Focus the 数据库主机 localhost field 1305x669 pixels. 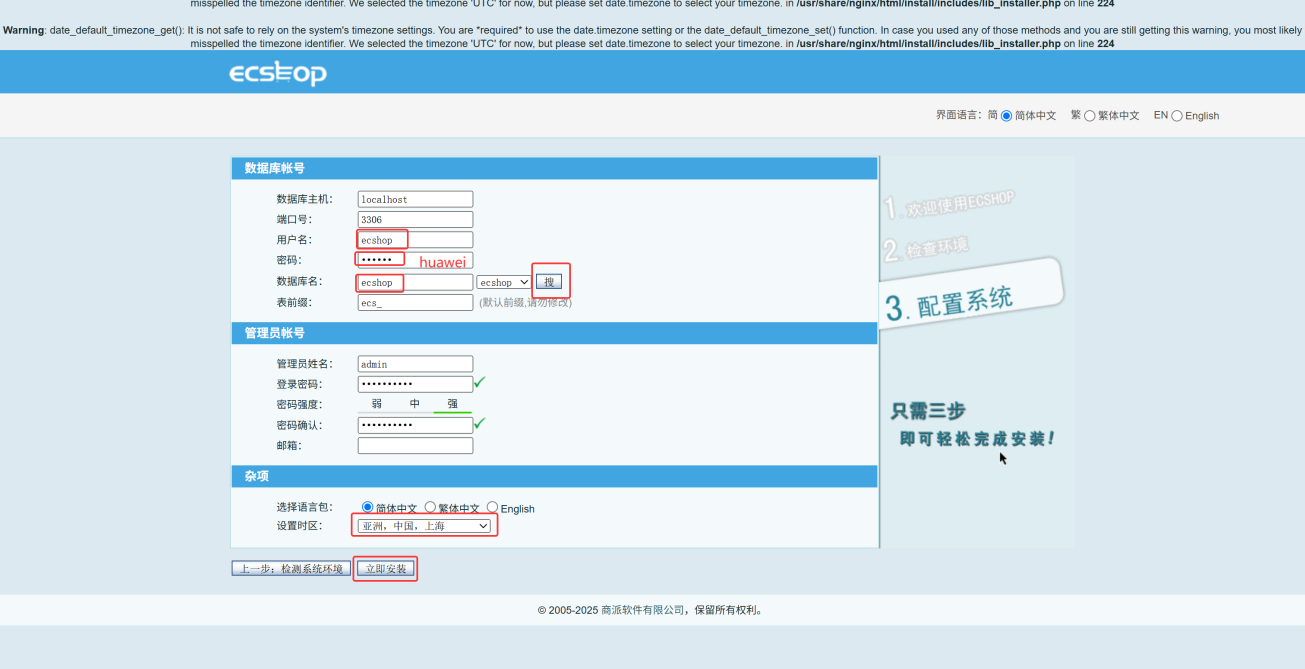click(x=415, y=199)
